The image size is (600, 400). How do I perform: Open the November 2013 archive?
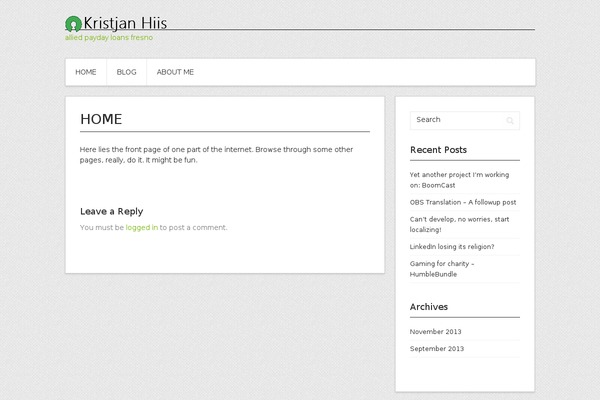[x=435, y=331]
